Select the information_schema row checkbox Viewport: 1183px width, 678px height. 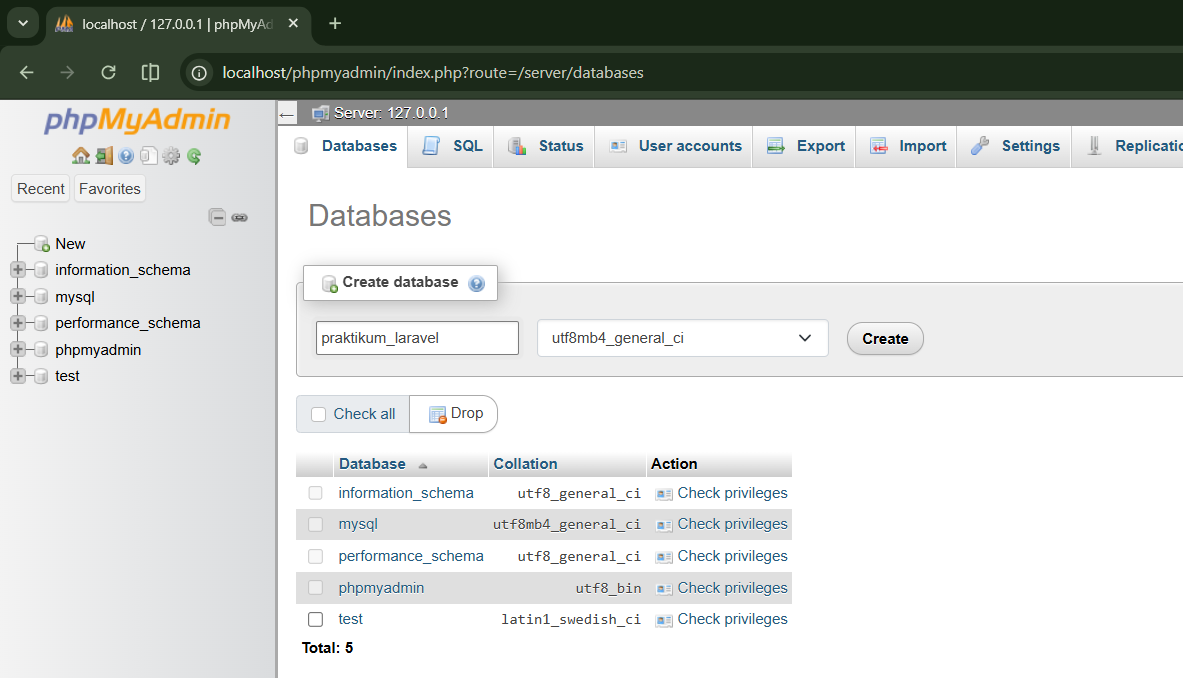click(x=315, y=493)
